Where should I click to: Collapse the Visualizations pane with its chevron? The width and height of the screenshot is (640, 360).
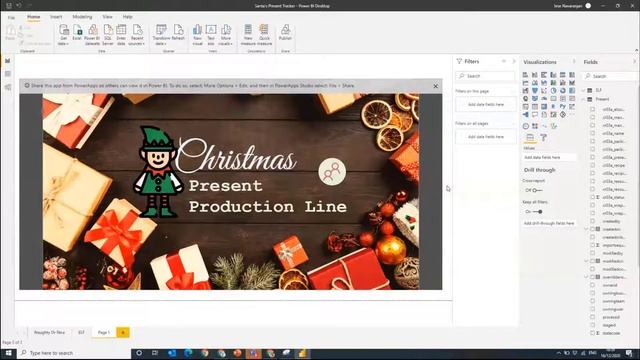tap(574, 62)
